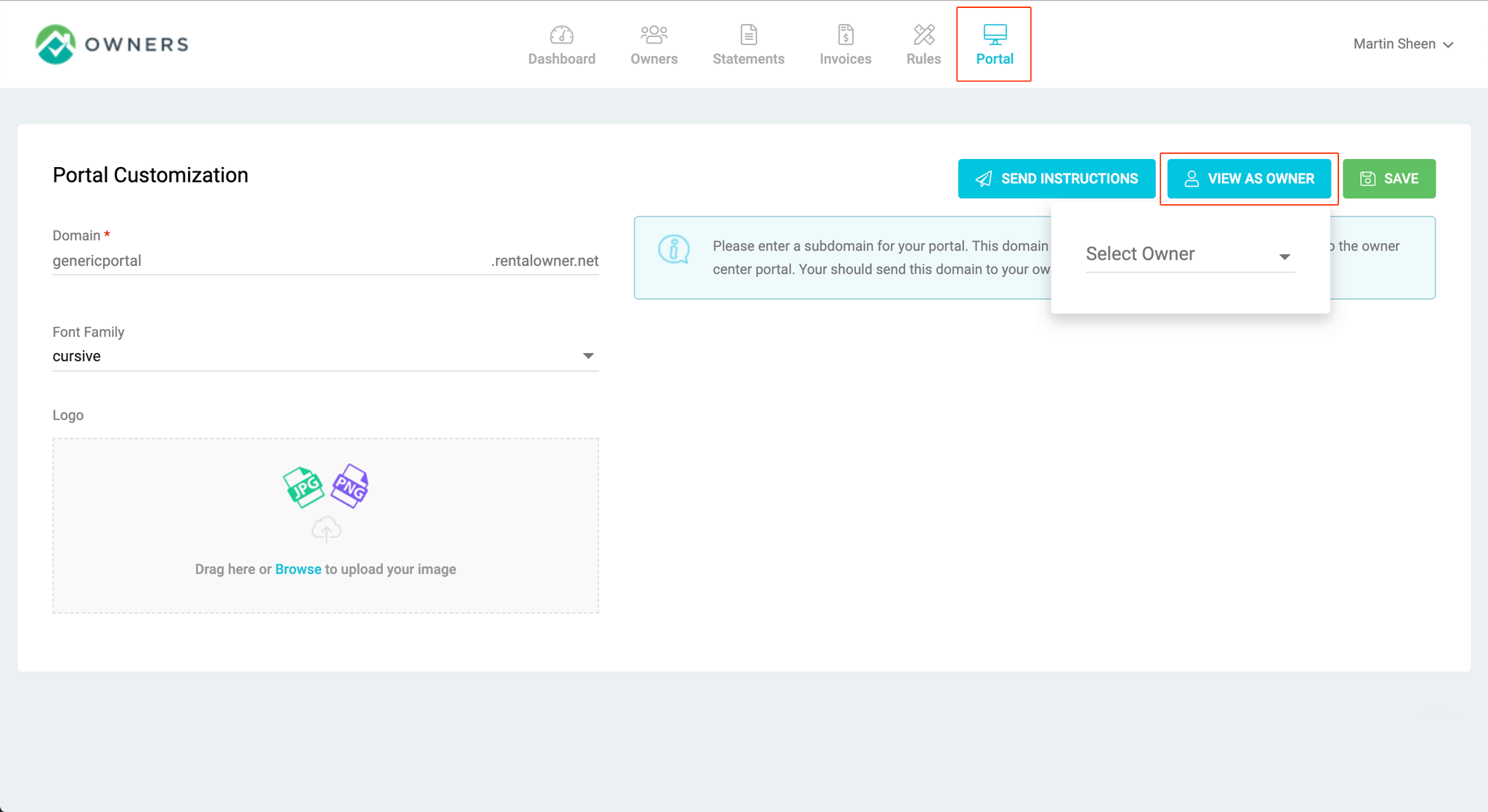This screenshot has height=812, width=1488.
Task: Click the JPG file type icon
Action: [x=303, y=487]
